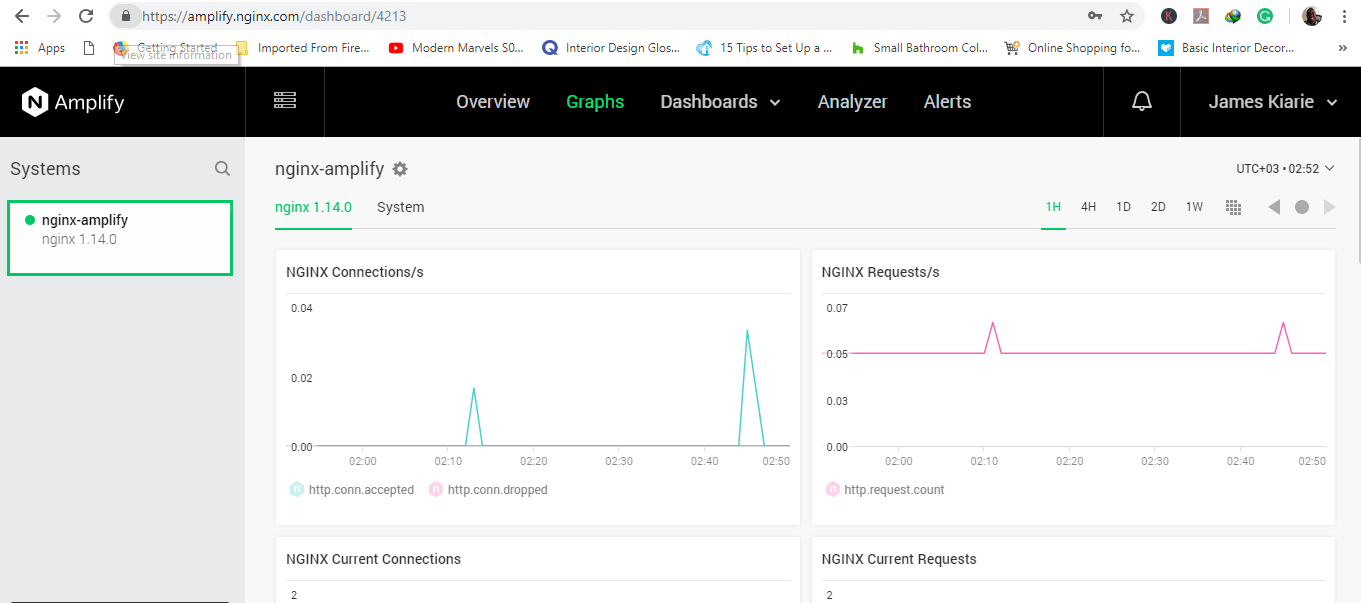
Task: Select the 1W time range
Action: (x=1194, y=207)
